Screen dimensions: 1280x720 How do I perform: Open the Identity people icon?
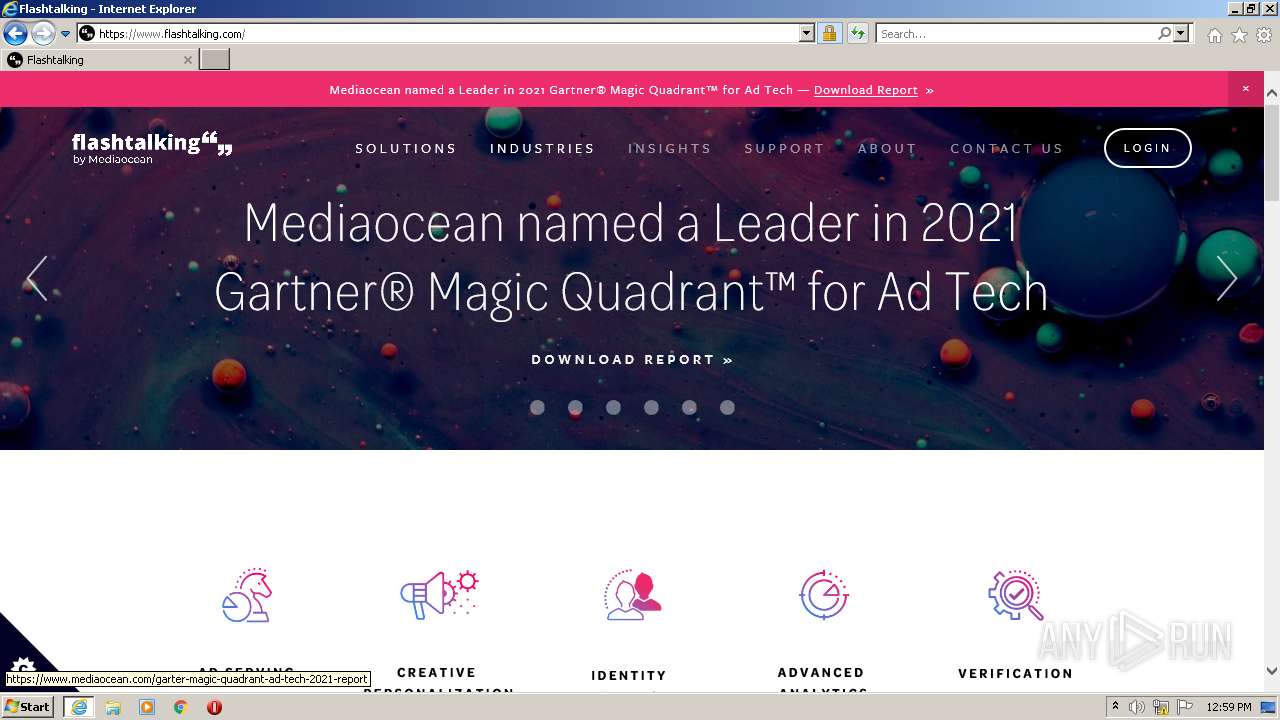coord(632,595)
